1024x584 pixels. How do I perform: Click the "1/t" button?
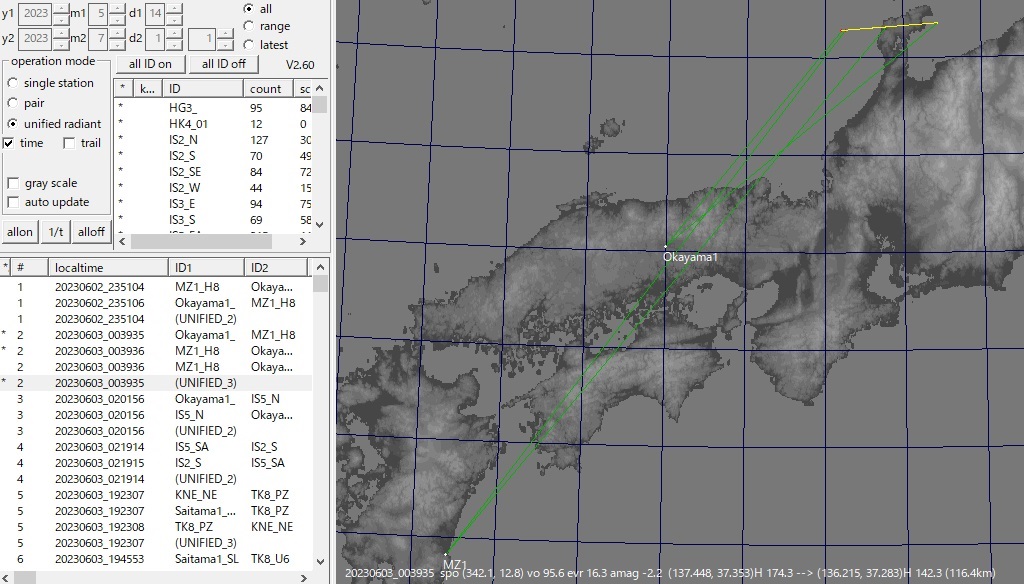tap(55, 231)
